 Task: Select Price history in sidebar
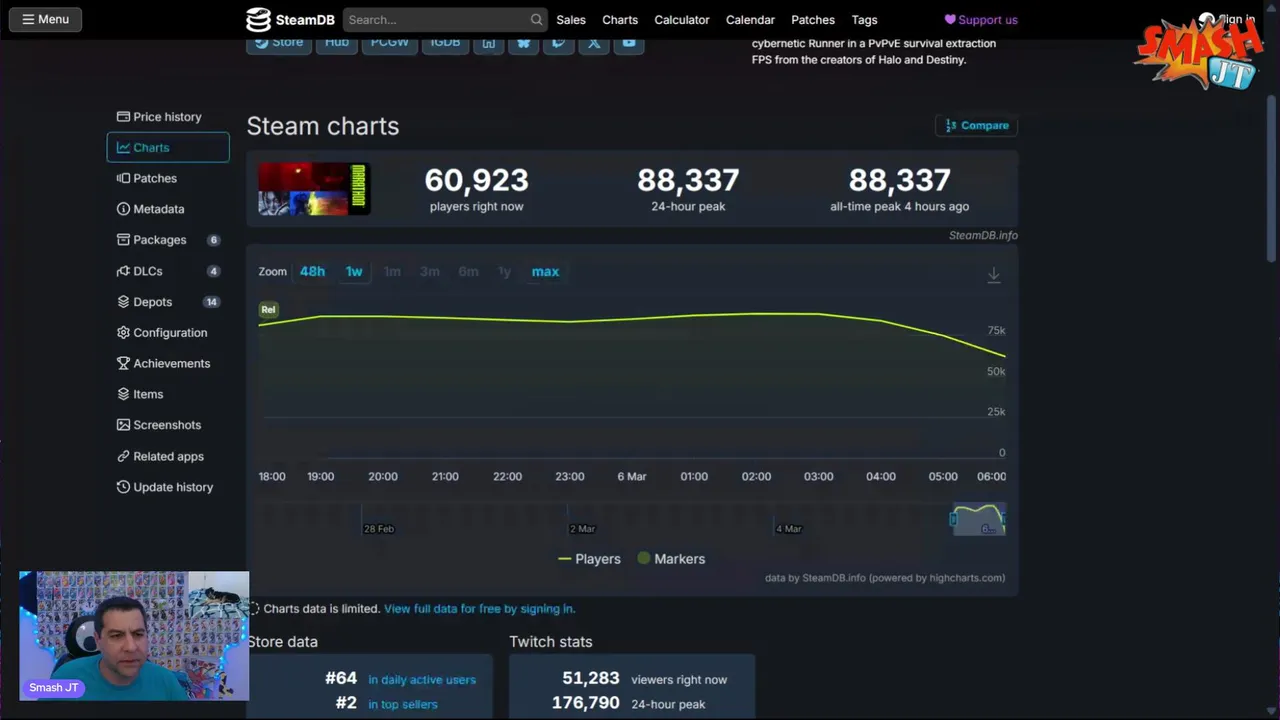pyautogui.click(x=168, y=117)
